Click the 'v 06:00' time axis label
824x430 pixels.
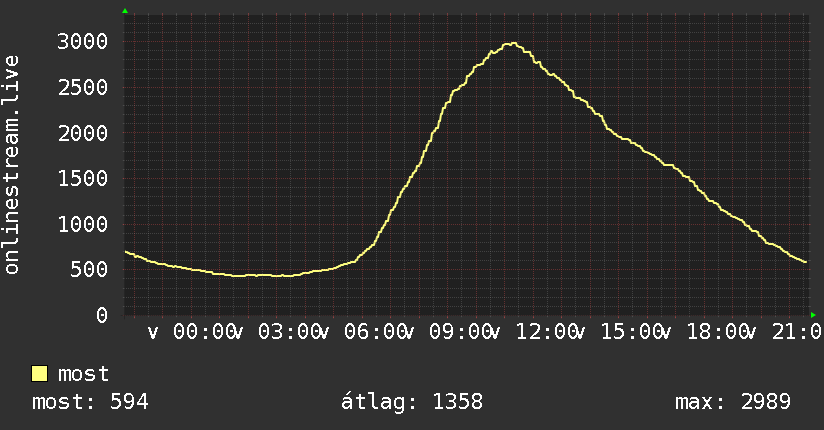tap(363, 332)
